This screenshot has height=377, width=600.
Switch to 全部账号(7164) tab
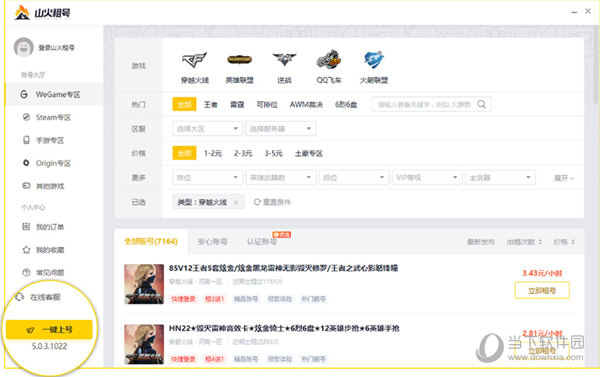(151, 242)
